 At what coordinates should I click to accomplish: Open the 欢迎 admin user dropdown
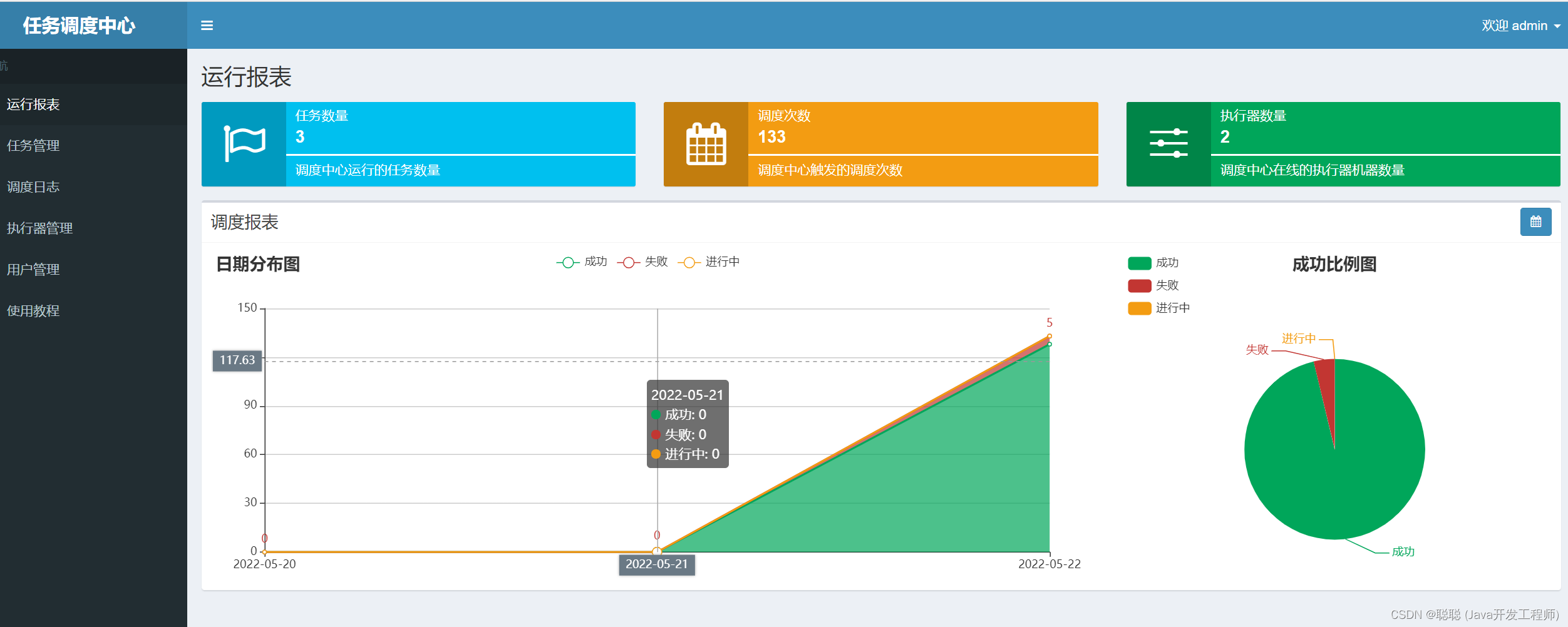coord(1520,26)
